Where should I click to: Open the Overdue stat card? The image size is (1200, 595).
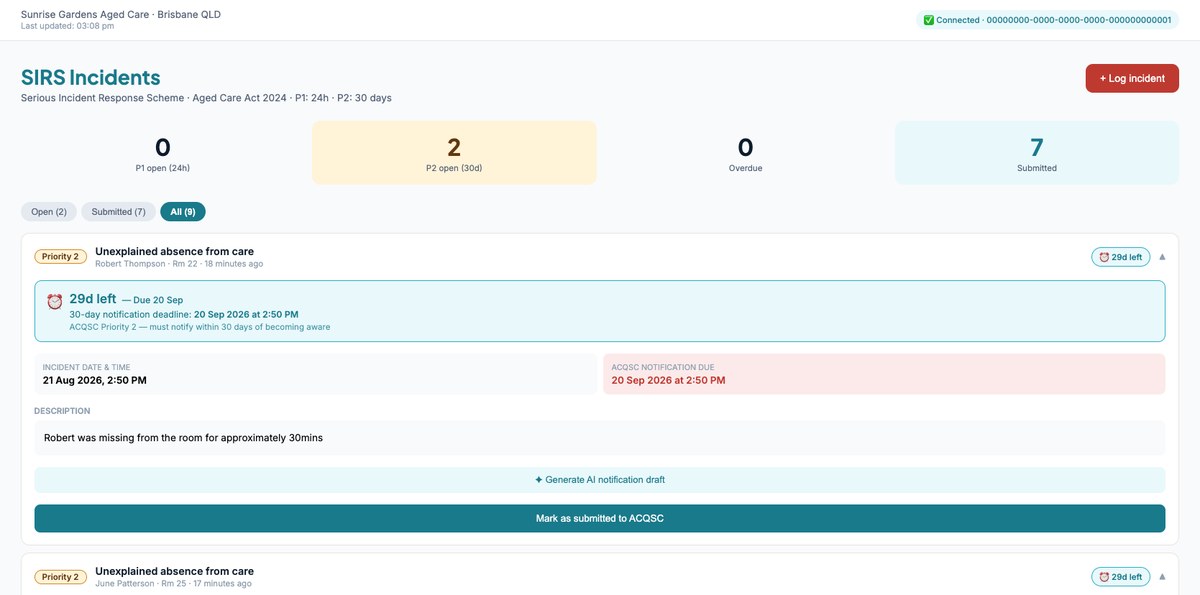(745, 153)
